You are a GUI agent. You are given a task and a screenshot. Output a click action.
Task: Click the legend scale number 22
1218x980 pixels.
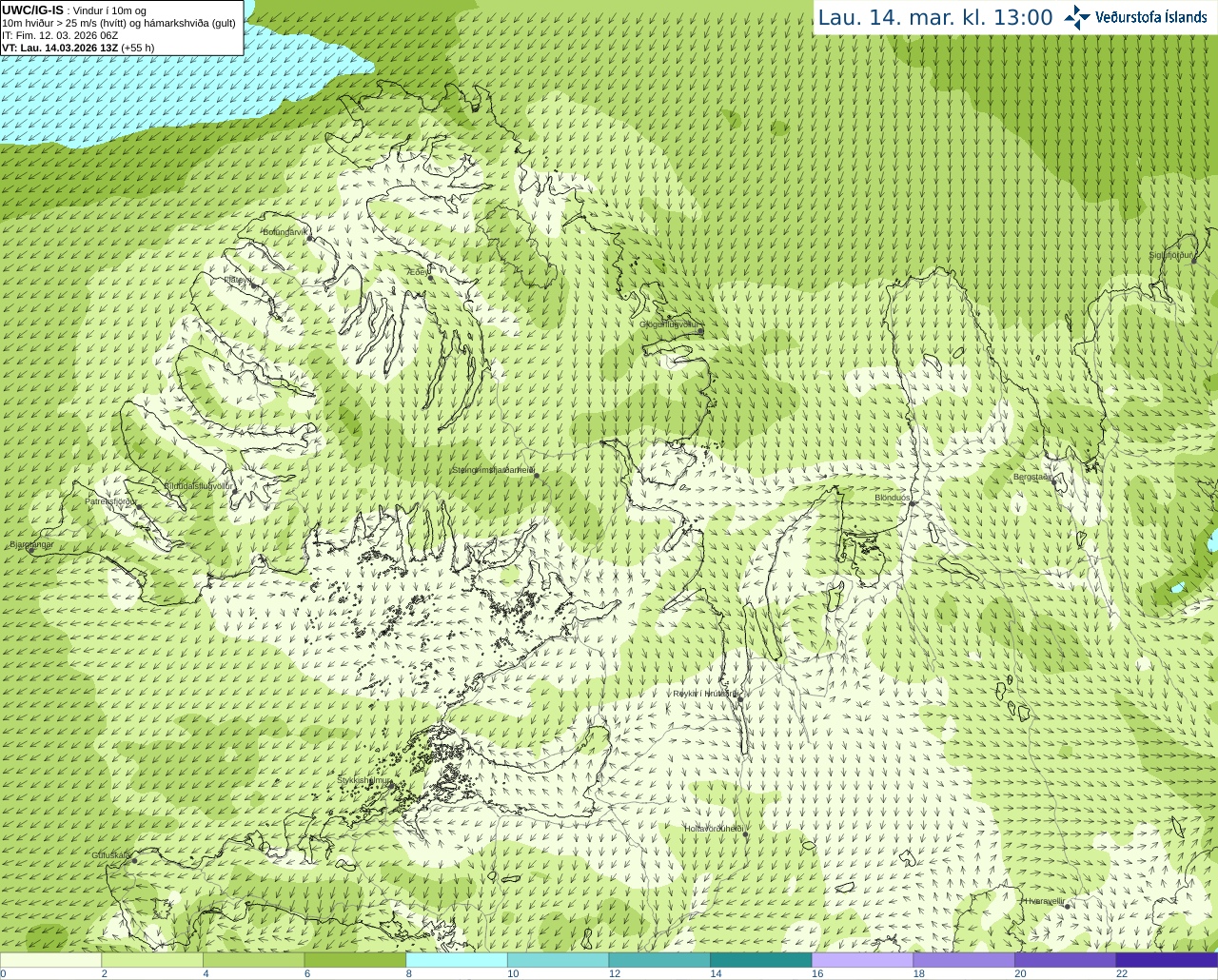[1122, 973]
